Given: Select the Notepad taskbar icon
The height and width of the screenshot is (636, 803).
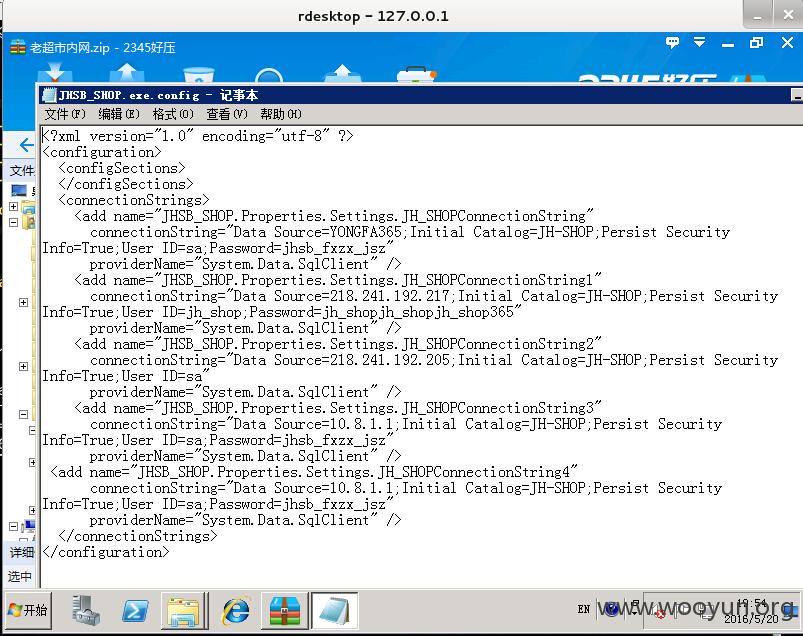Looking at the screenshot, I should point(335,610).
